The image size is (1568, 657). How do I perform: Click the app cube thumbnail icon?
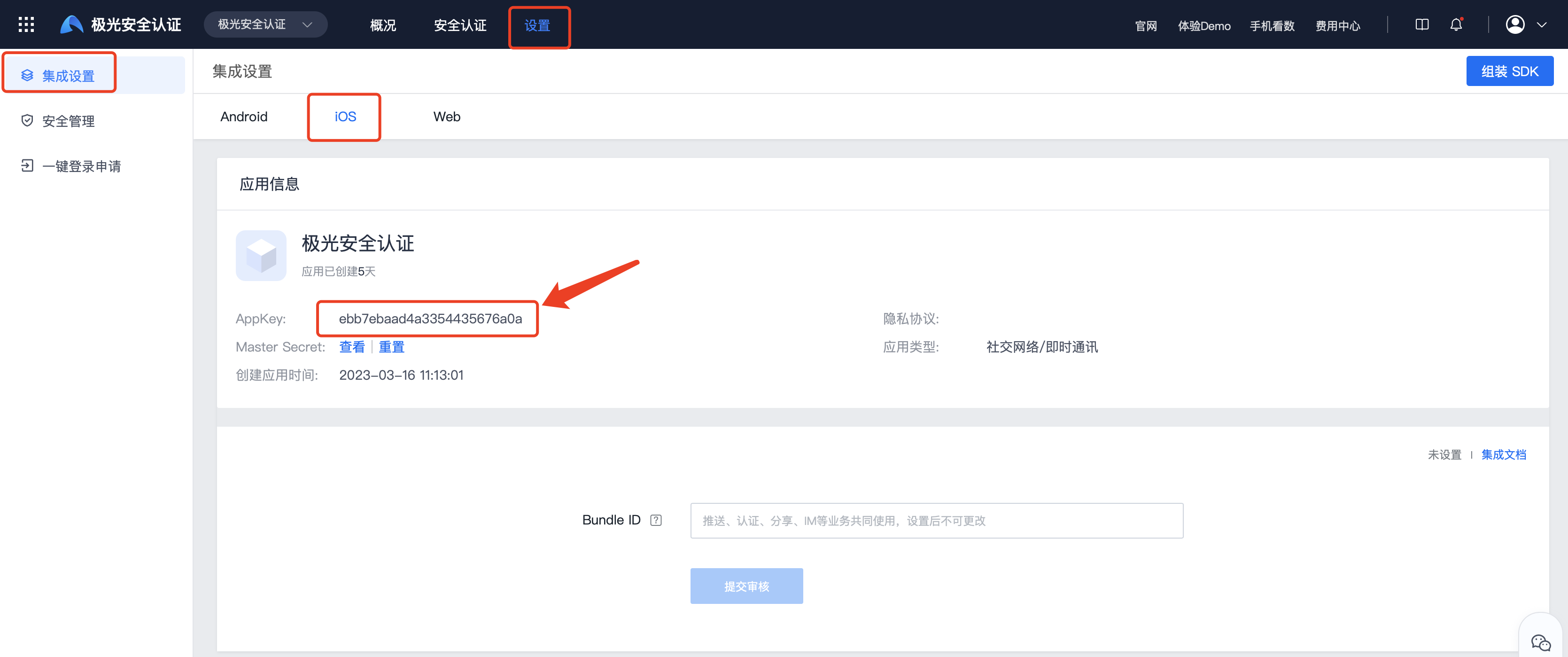pos(261,255)
